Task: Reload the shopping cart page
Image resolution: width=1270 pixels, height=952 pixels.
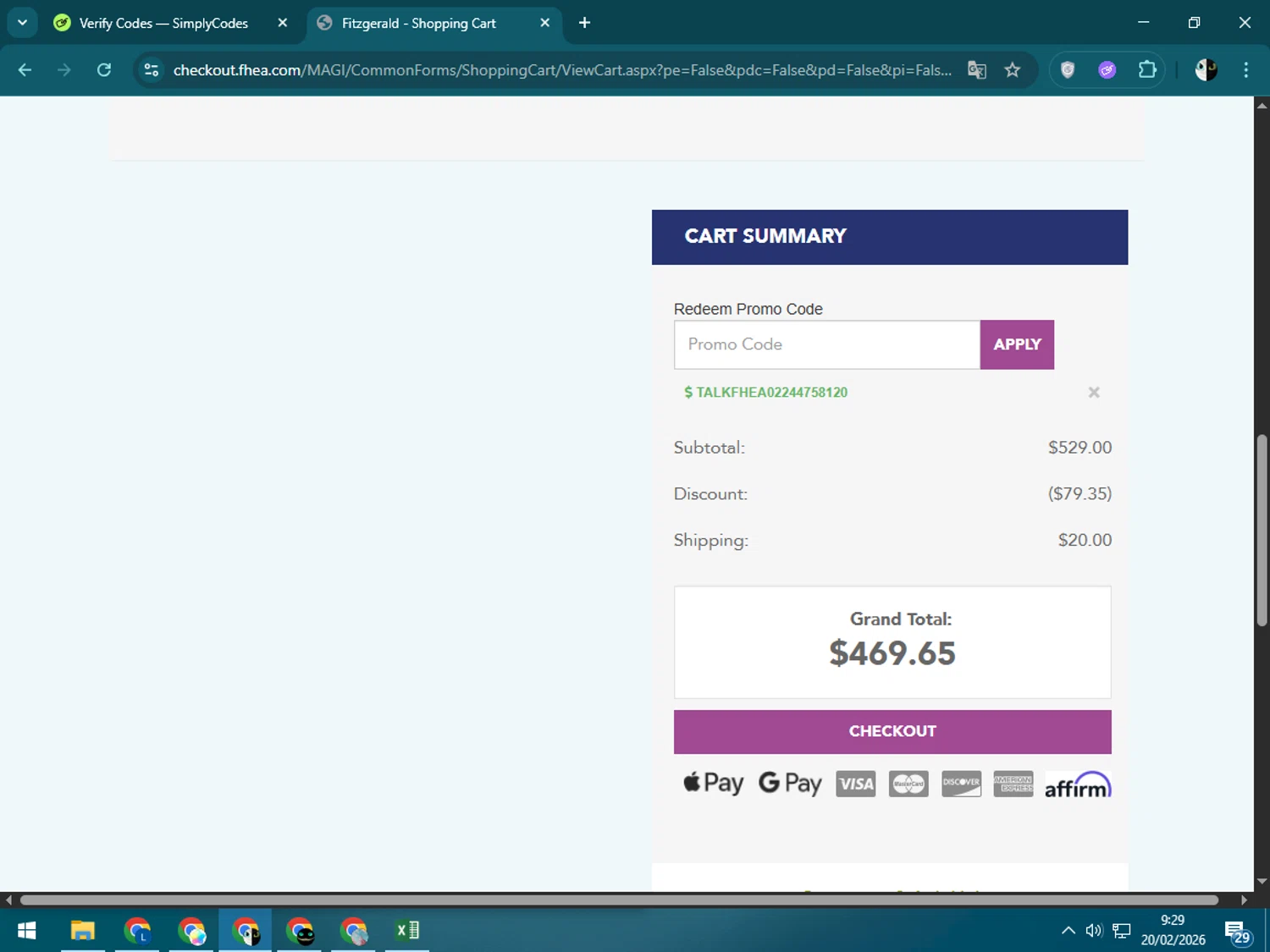Action: (104, 70)
